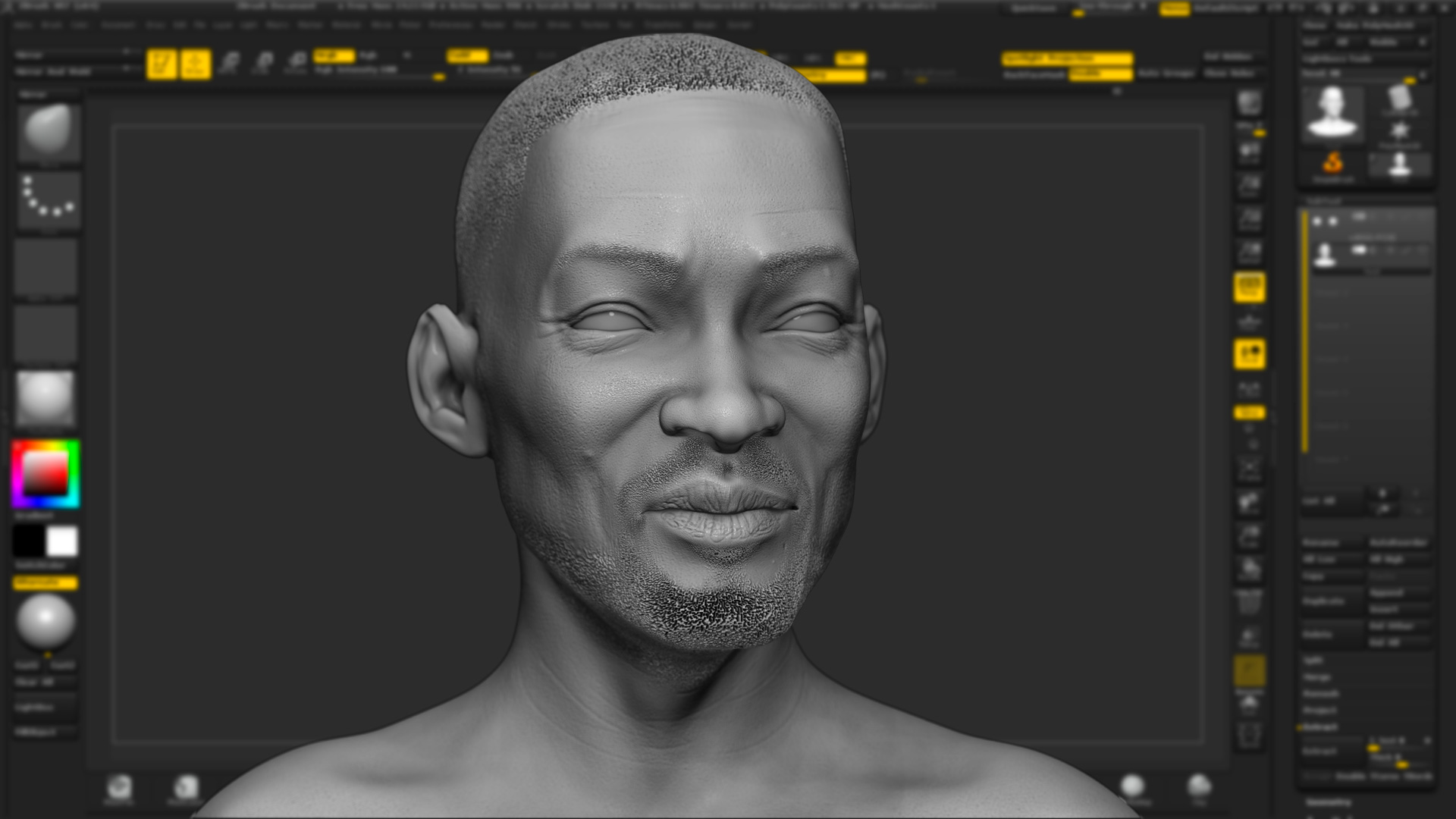
Task: Toggle the Local symmetry yellow button
Action: click(x=1249, y=413)
